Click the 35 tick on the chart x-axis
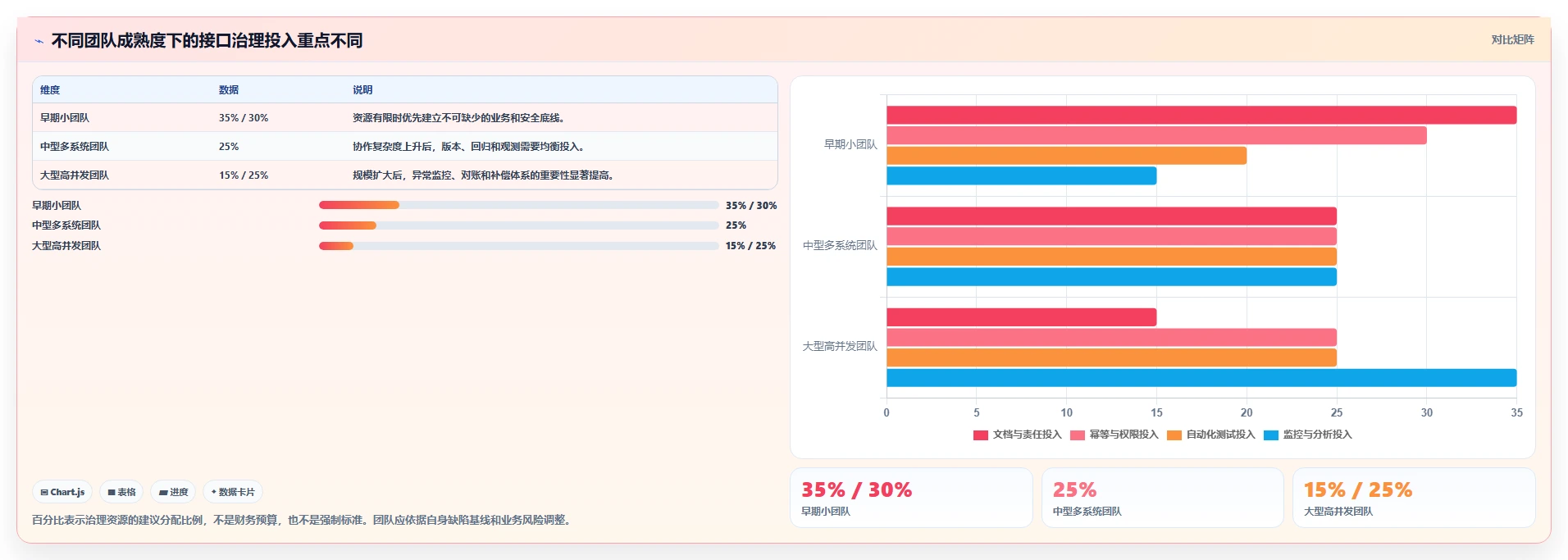This screenshot has height=560, width=1568. coord(1516,412)
